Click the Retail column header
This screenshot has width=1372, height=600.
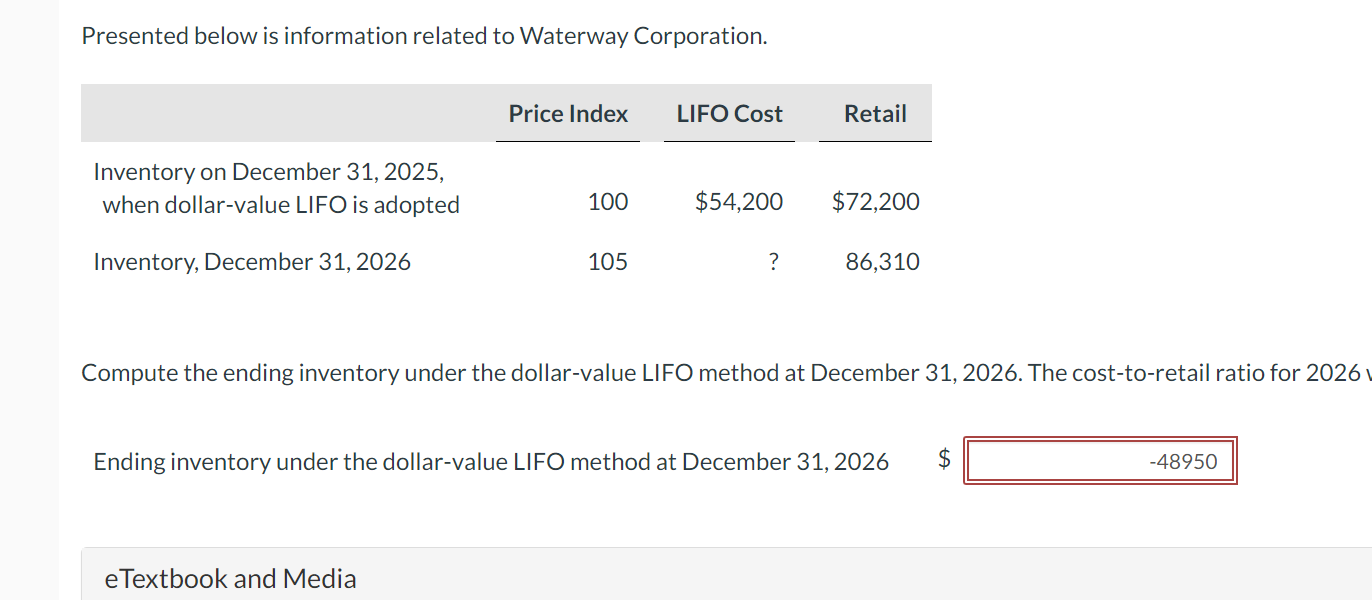pos(875,114)
